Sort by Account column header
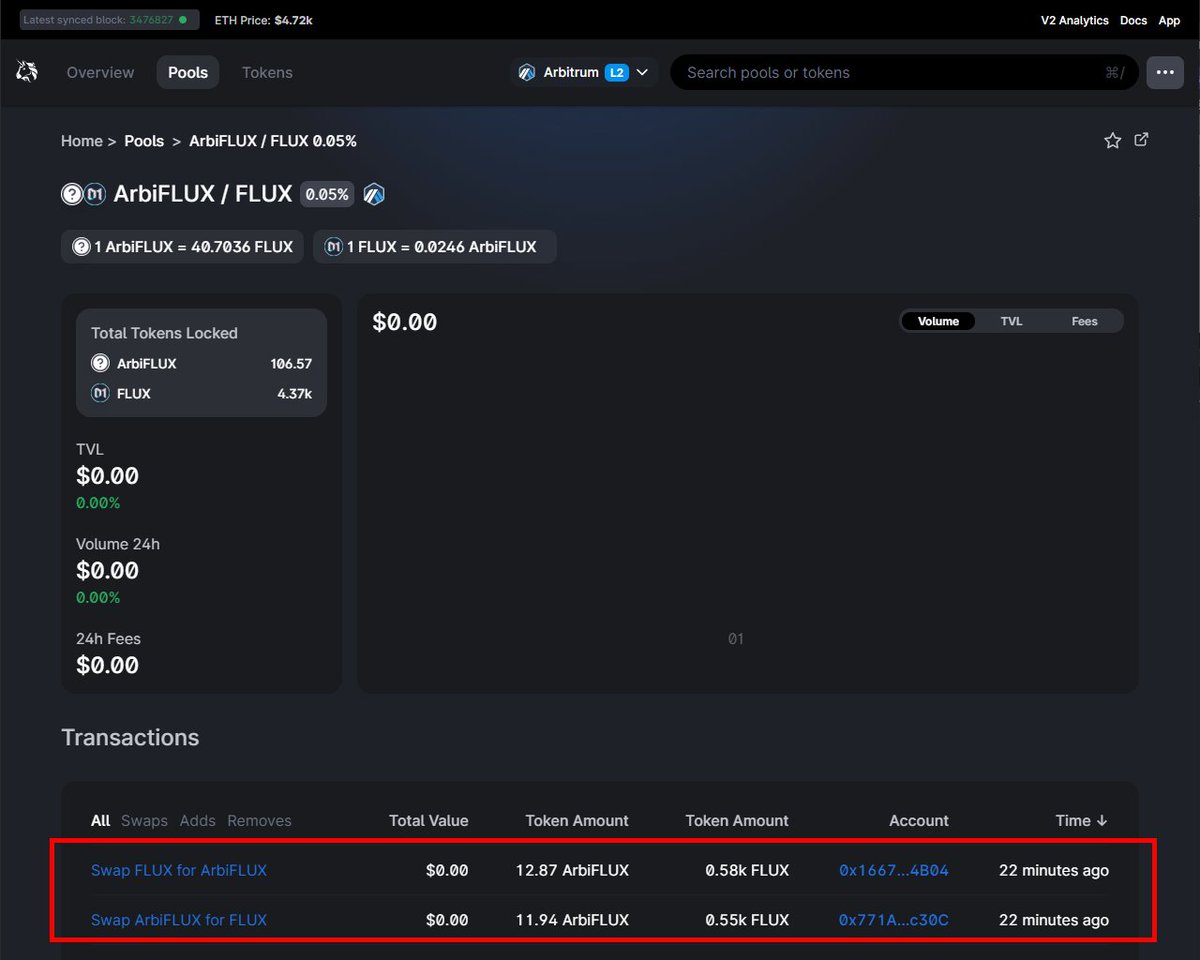This screenshot has width=1200, height=960. coord(918,820)
